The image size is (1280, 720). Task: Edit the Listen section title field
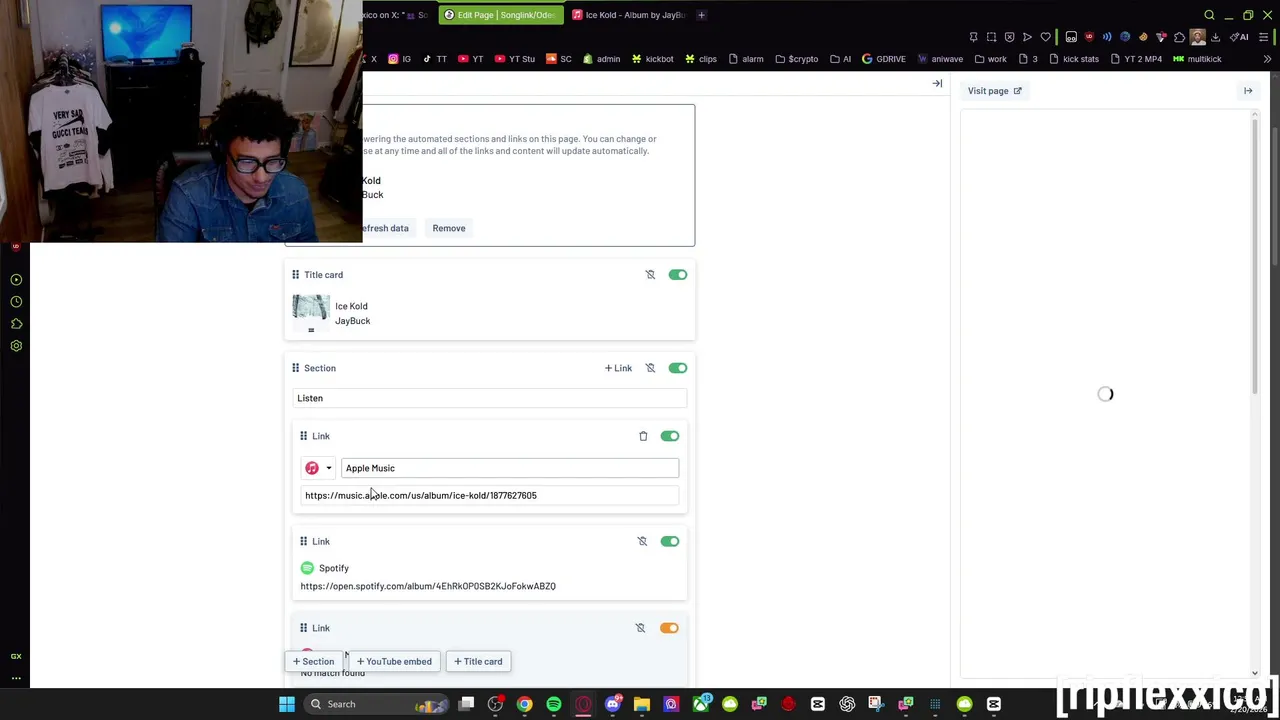pyautogui.click(x=490, y=398)
